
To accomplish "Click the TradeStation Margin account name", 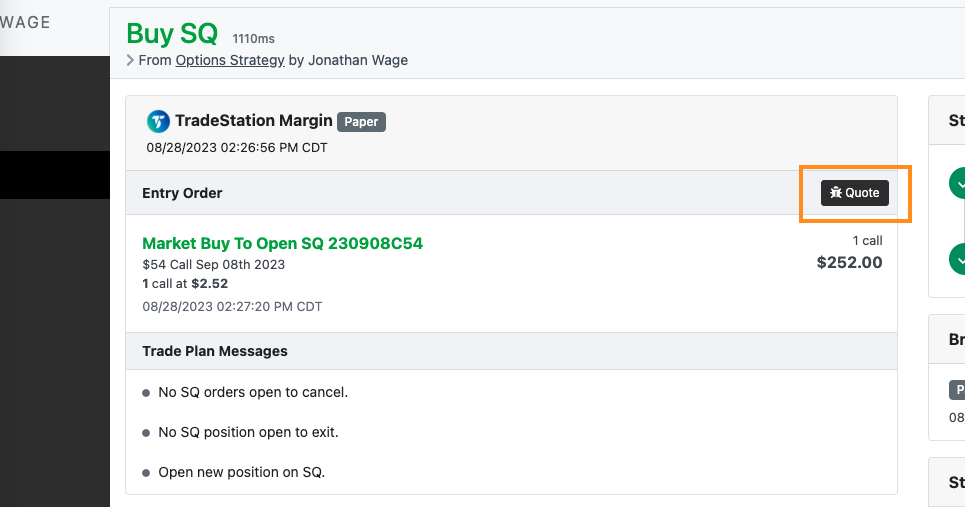I will [253, 121].
